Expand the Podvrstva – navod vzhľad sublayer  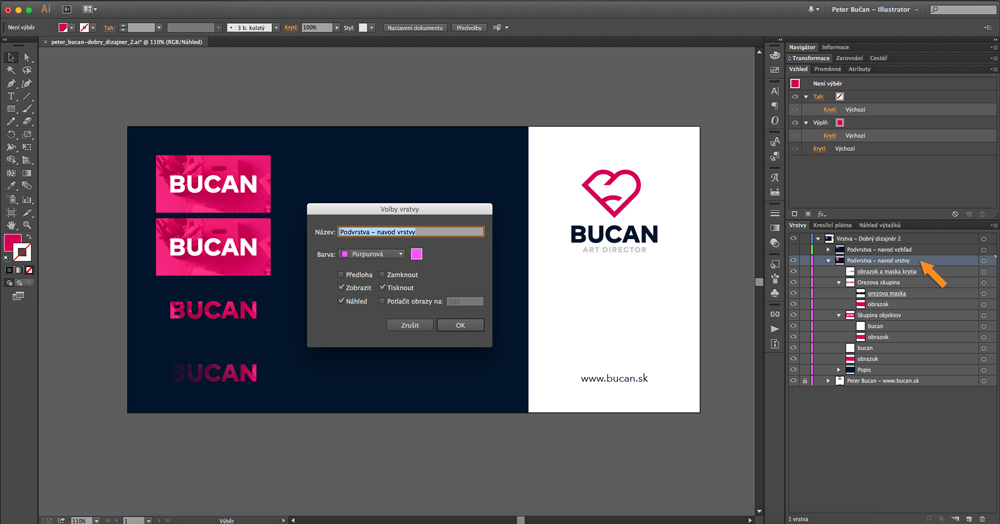point(828,249)
